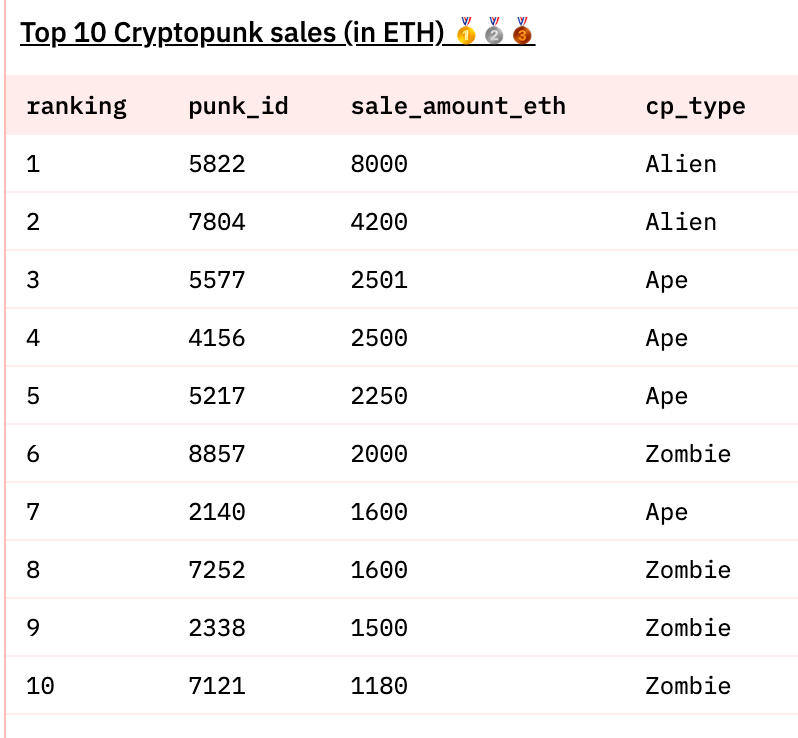Open the Top 10 Cryptopunk sales heading link

point(232,33)
